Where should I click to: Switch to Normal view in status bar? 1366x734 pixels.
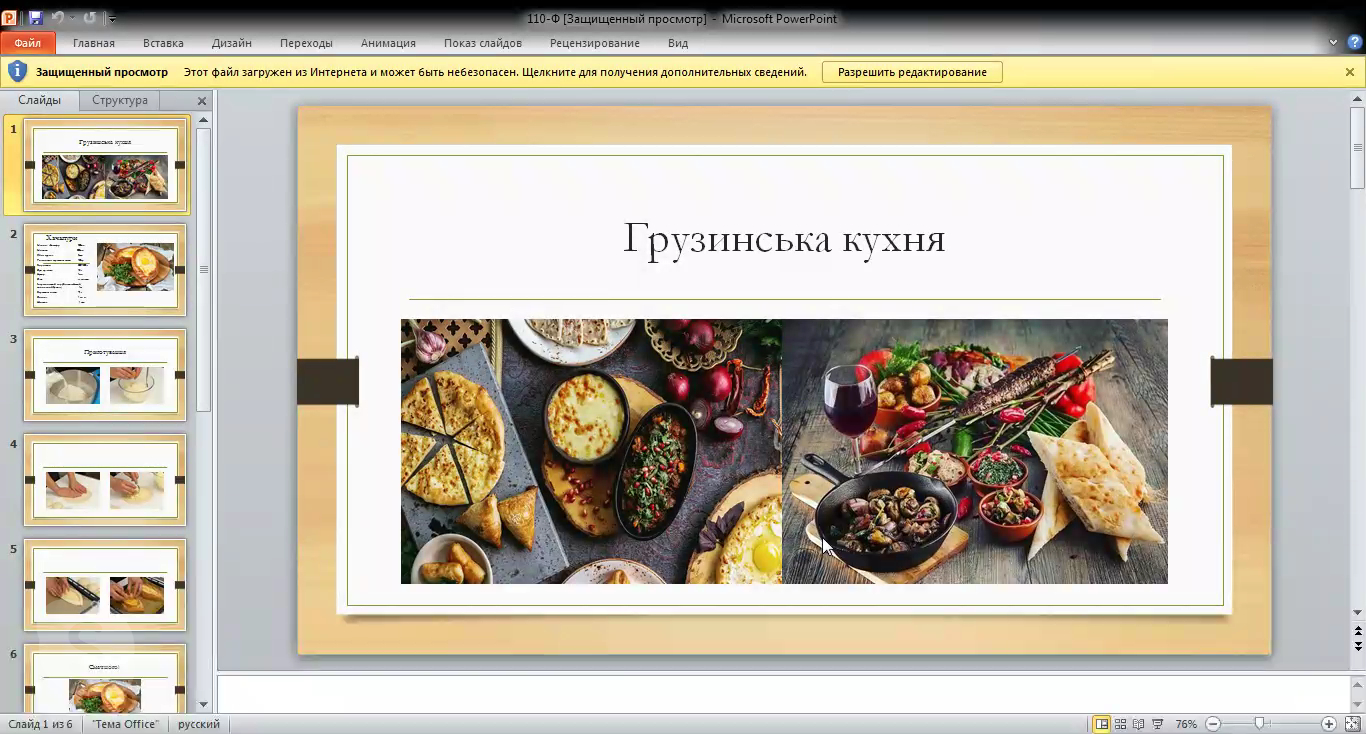click(x=1101, y=724)
